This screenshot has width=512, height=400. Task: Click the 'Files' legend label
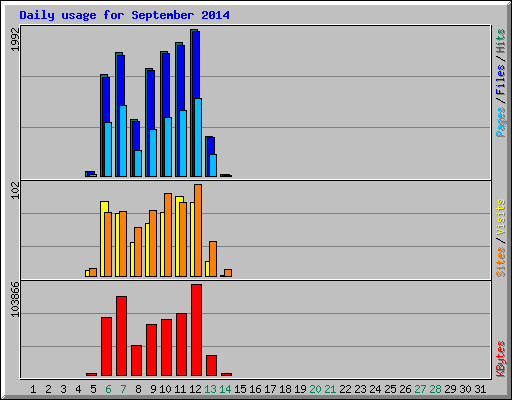click(x=501, y=80)
